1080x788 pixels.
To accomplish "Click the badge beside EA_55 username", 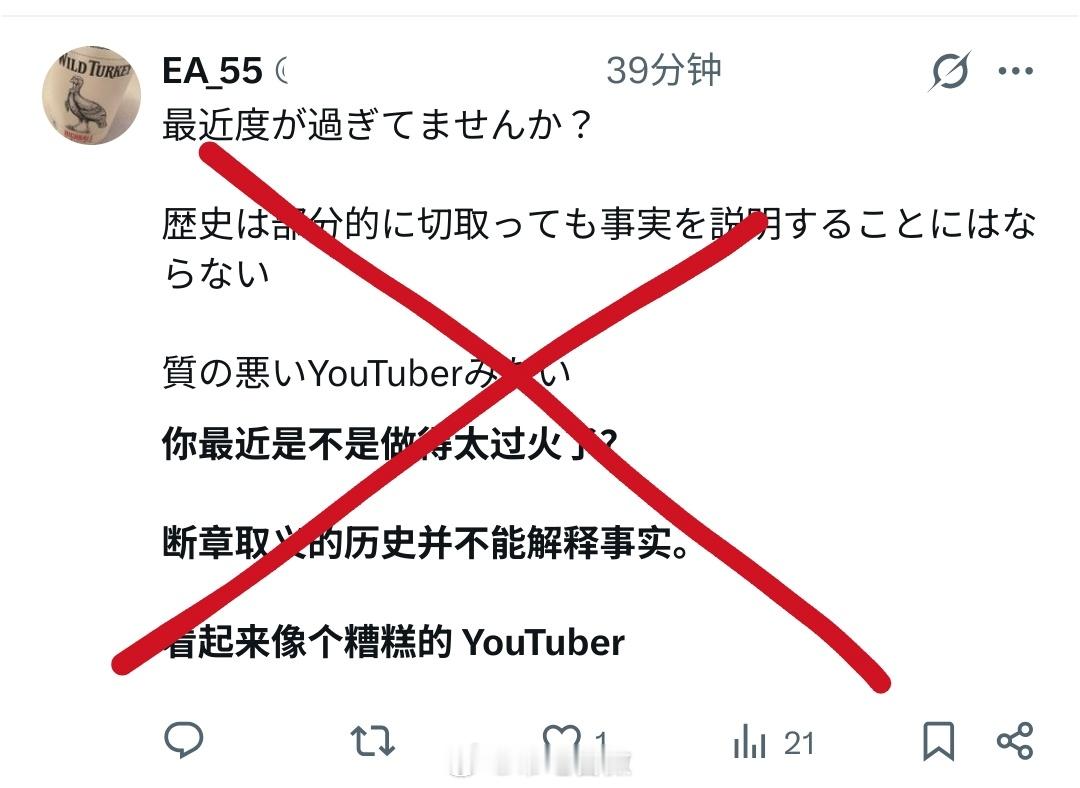I will click(281, 70).
